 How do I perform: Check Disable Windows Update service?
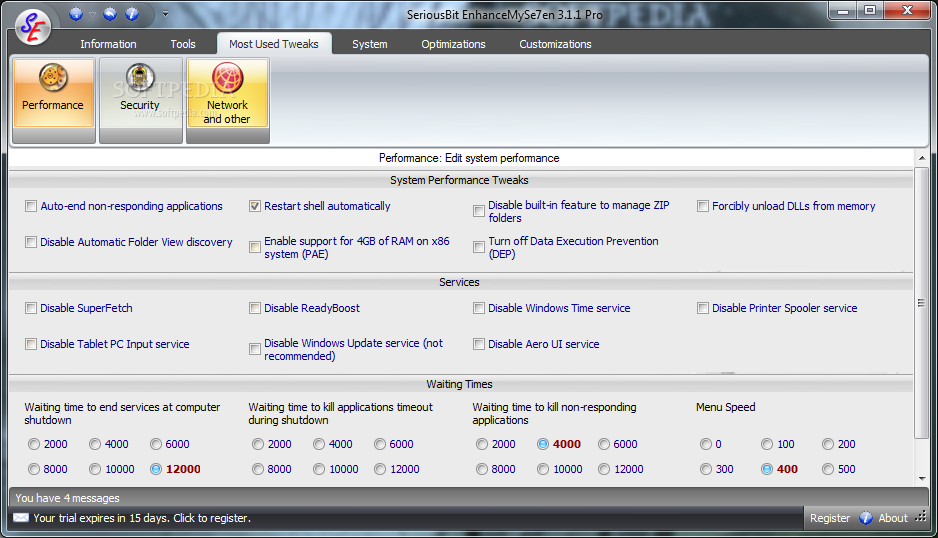[x=255, y=349]
